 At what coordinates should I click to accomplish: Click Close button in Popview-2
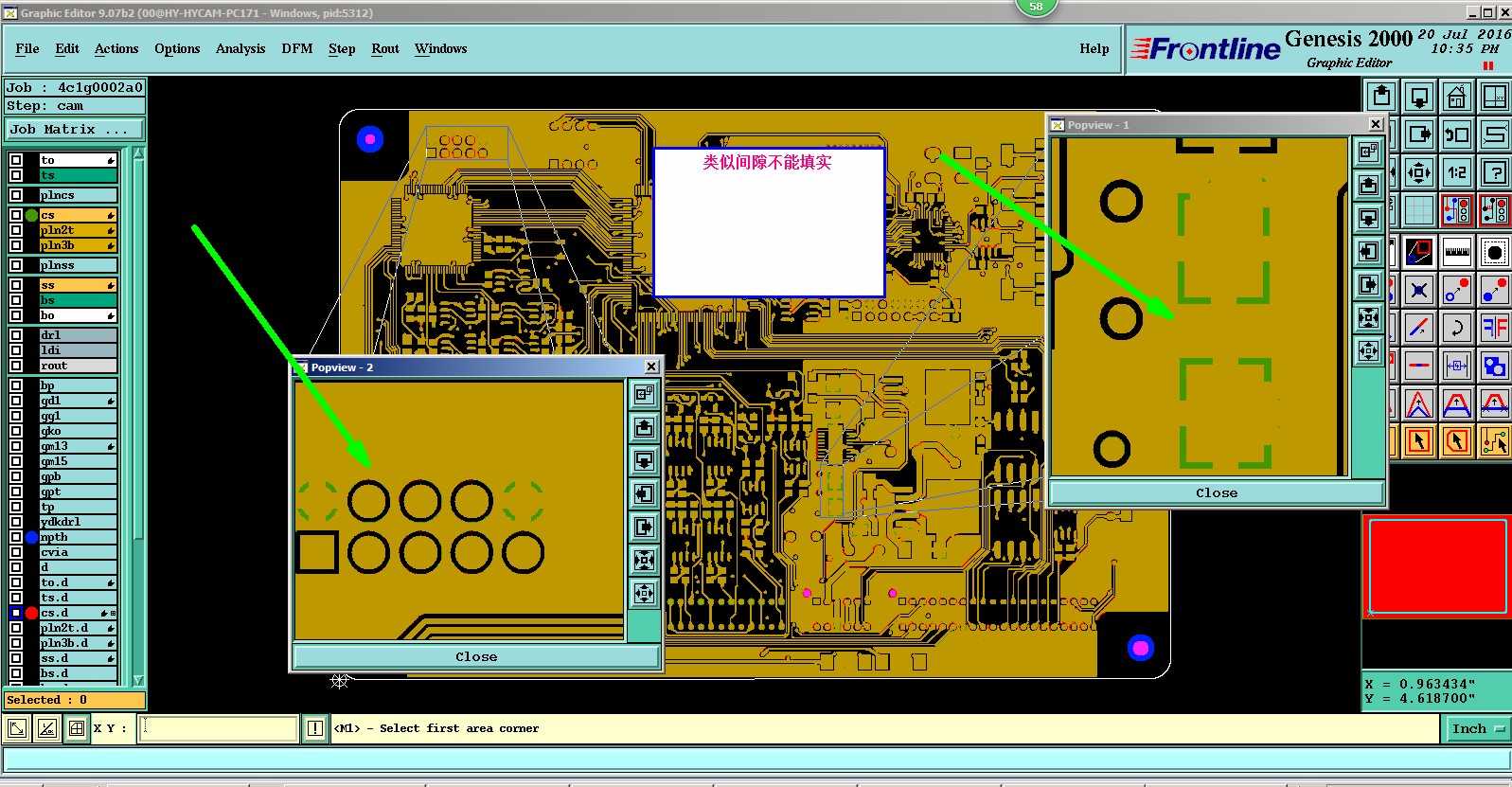coord(476,656)
